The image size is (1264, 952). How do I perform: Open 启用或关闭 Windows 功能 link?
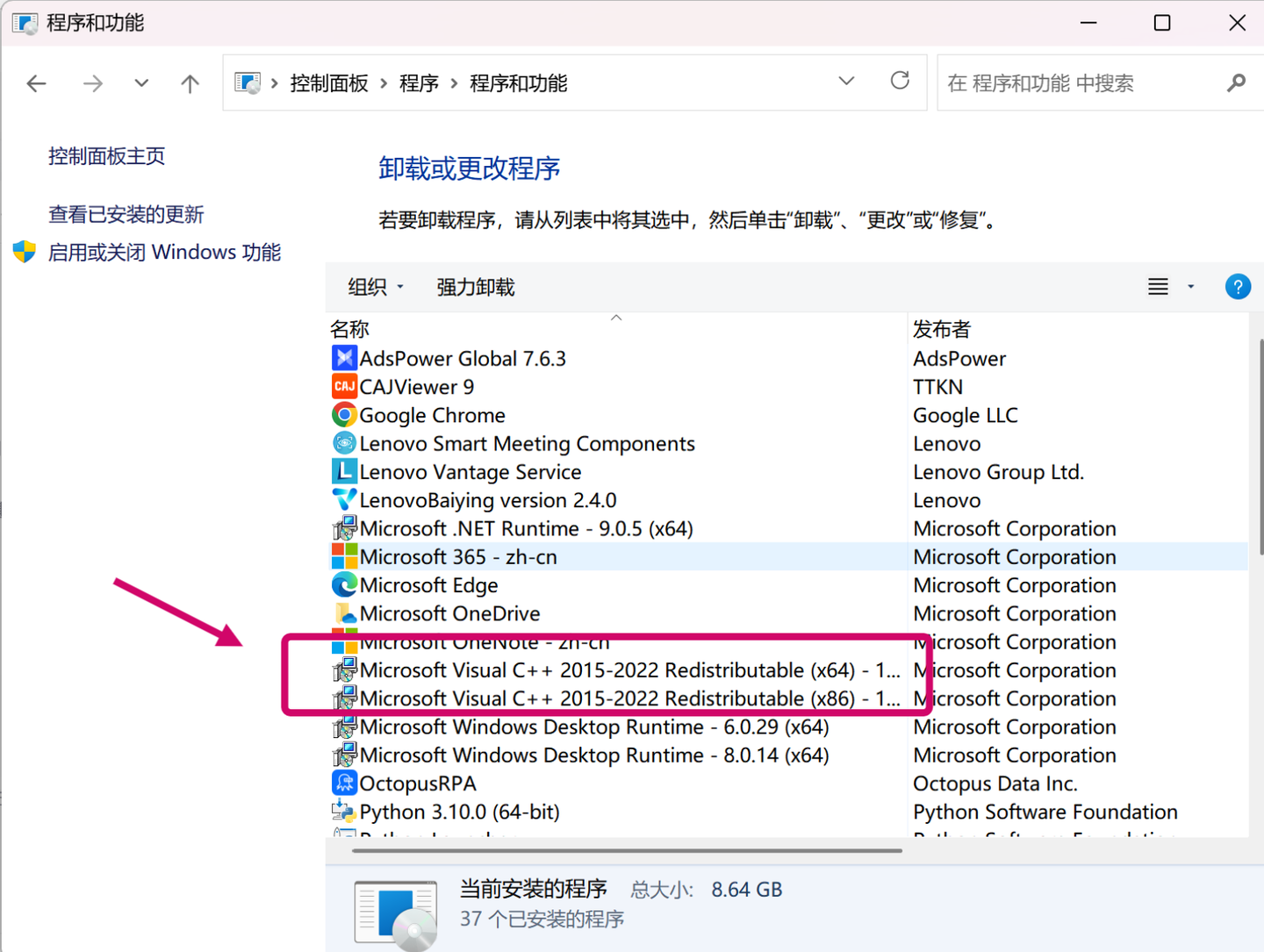[164, 252]
